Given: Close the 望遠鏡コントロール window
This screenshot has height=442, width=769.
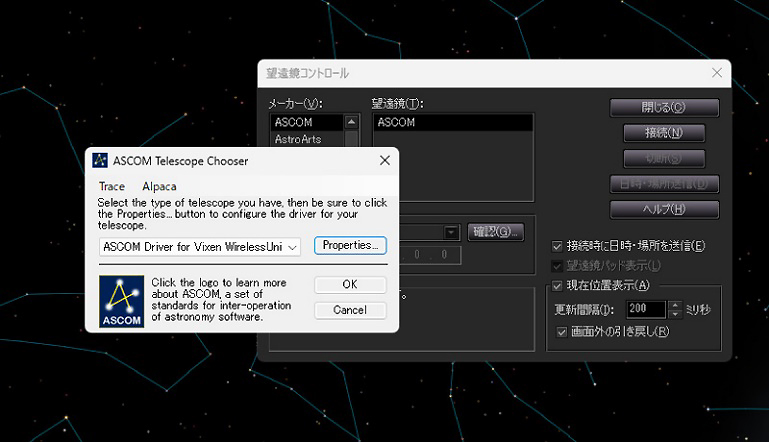Looking at the screenshot, I should (717, 73).
